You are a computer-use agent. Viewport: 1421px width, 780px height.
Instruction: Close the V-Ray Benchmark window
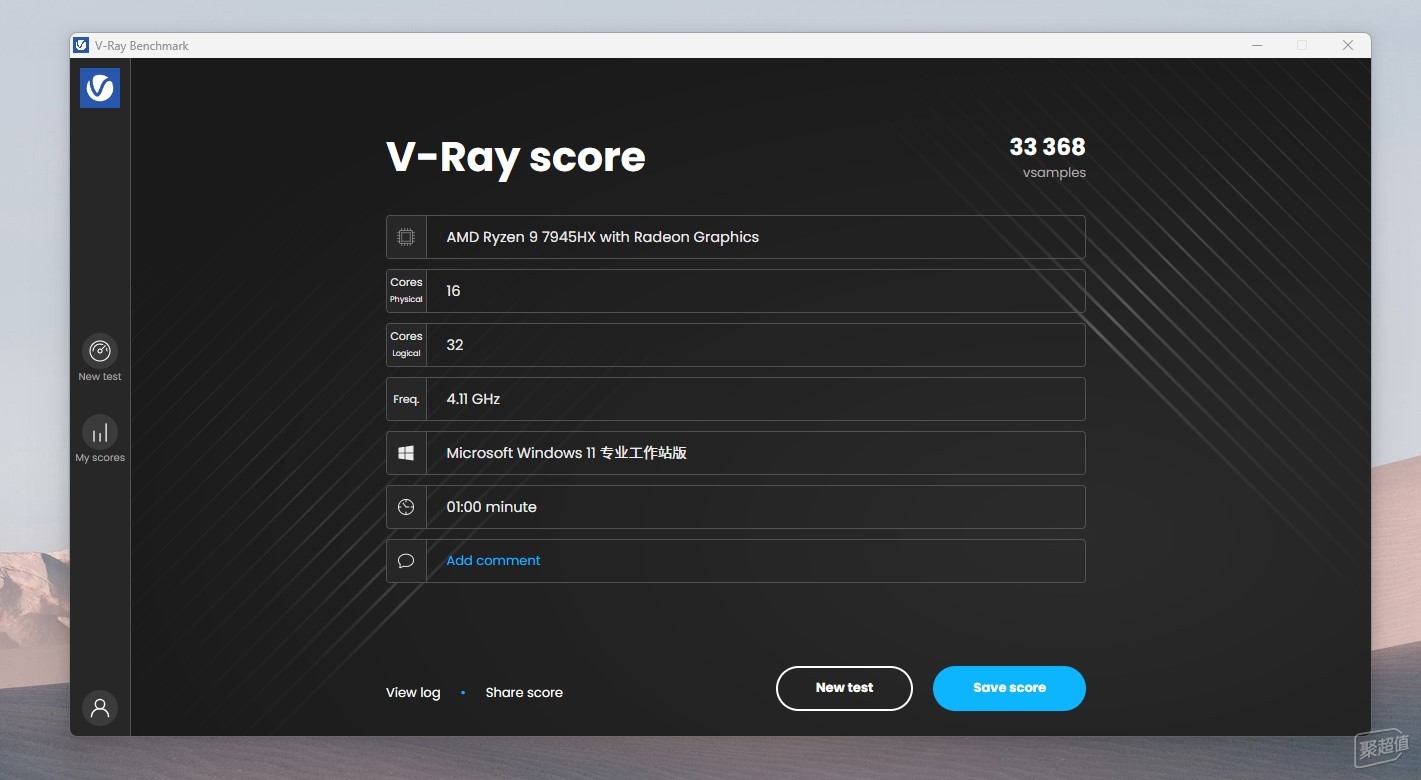pos(1347,45)
